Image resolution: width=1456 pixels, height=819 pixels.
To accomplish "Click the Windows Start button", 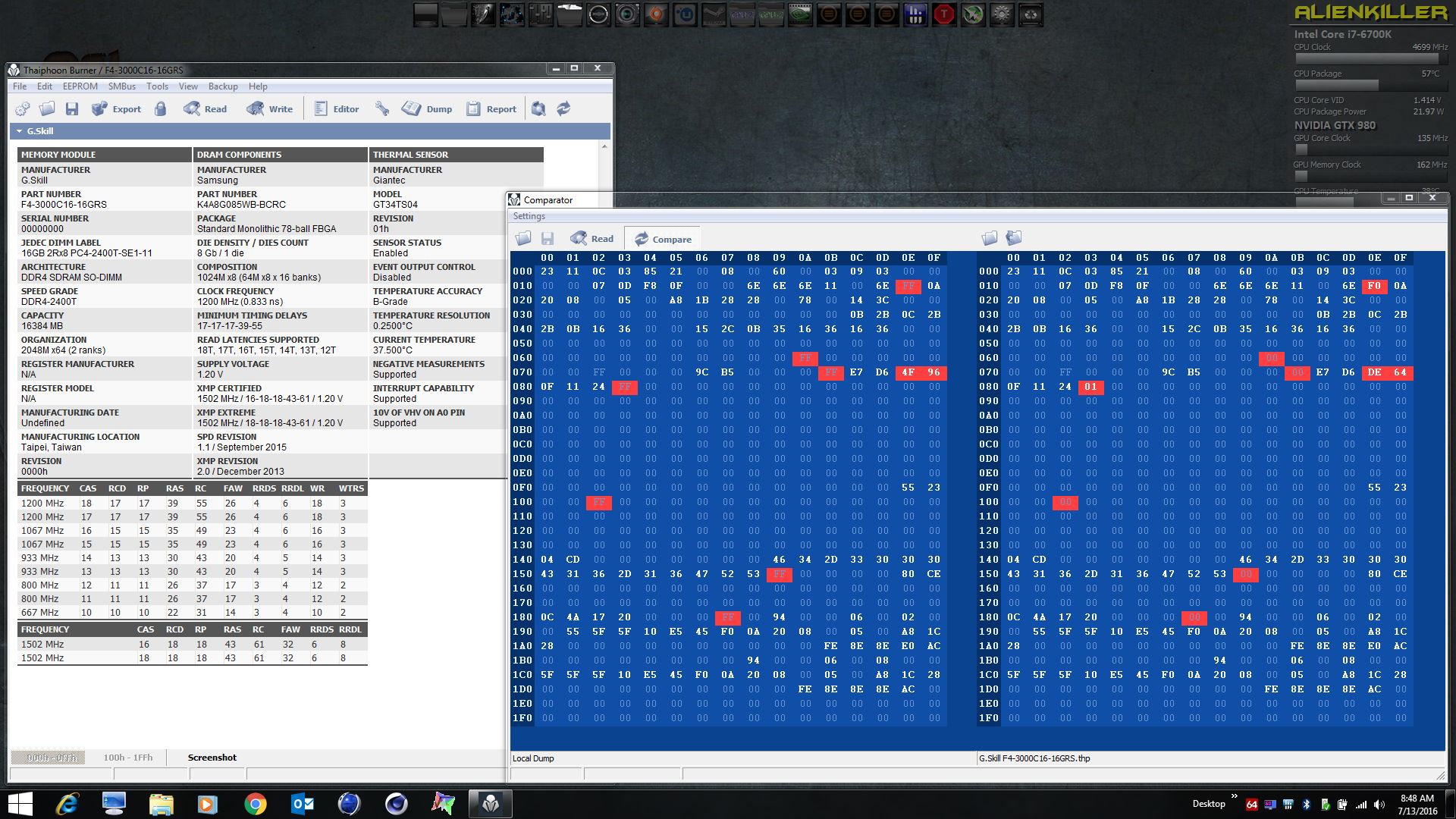I will 20,804.
